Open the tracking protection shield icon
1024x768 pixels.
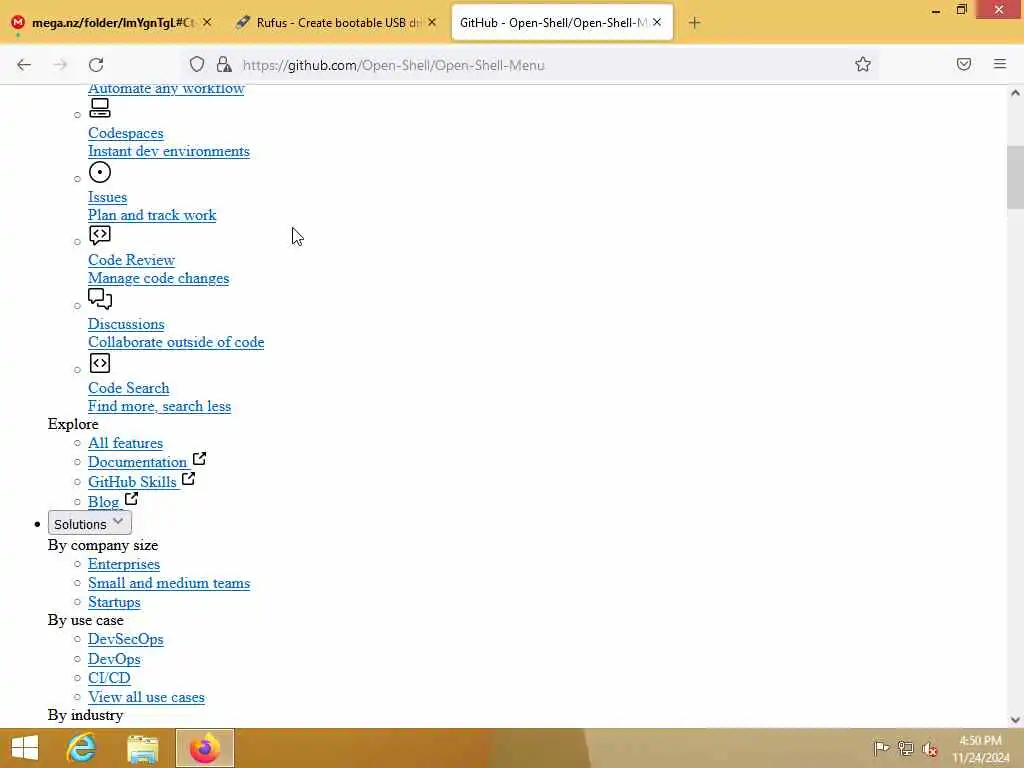click(197, 65)
